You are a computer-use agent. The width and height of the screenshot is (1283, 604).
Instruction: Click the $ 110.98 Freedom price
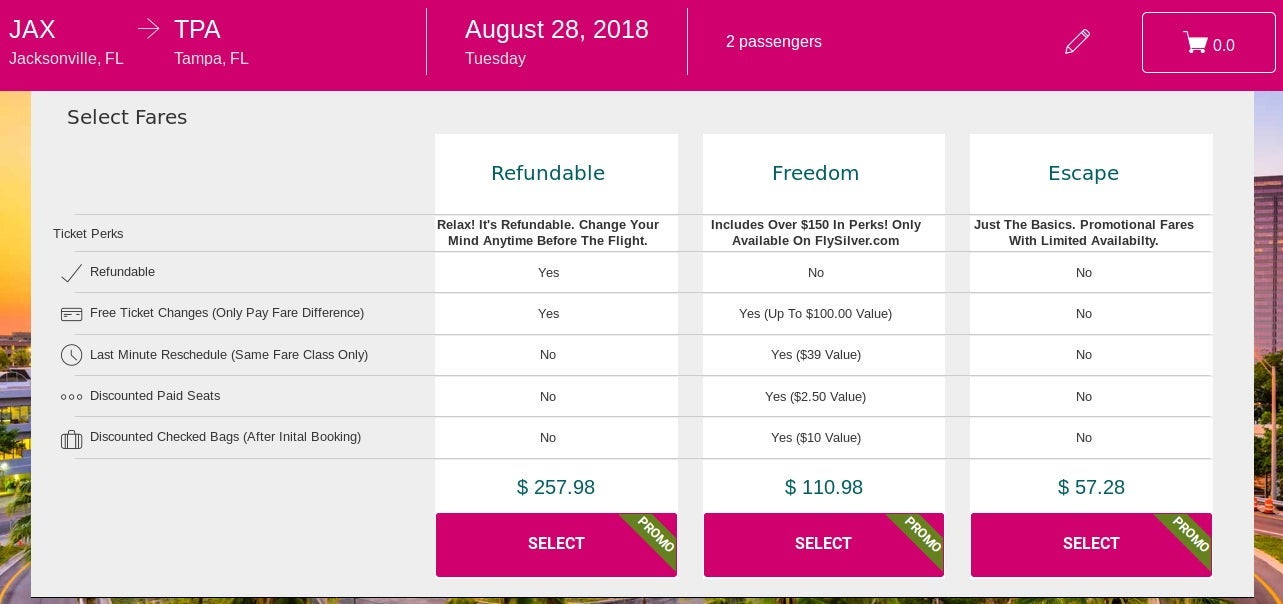(823, 487)
